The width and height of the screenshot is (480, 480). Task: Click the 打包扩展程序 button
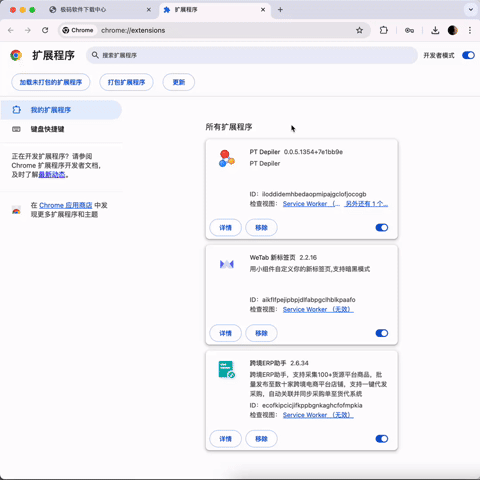point(126,82)
